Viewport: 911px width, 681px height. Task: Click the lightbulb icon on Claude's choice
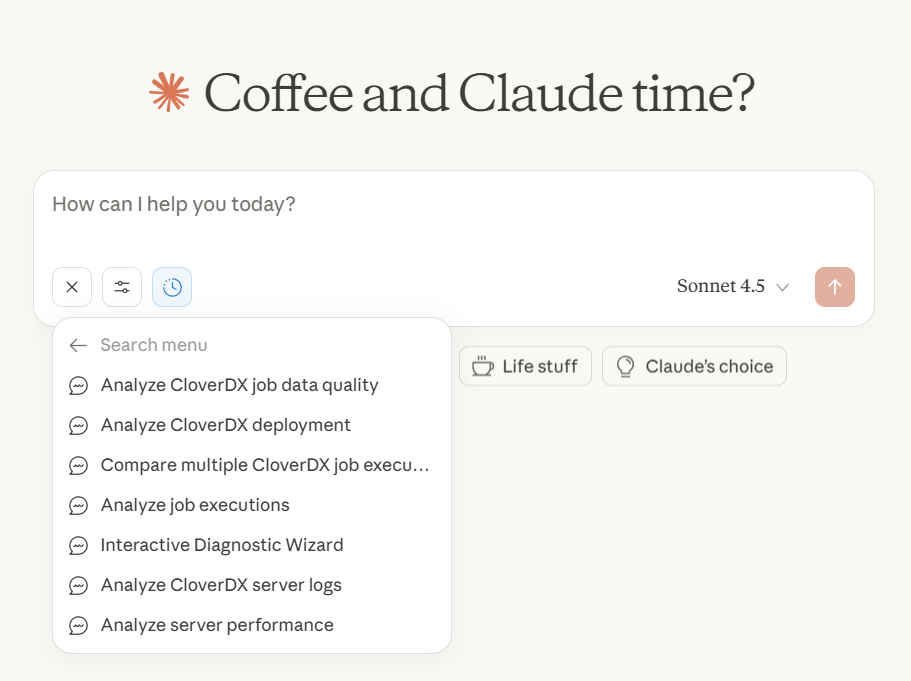[625, 366]
